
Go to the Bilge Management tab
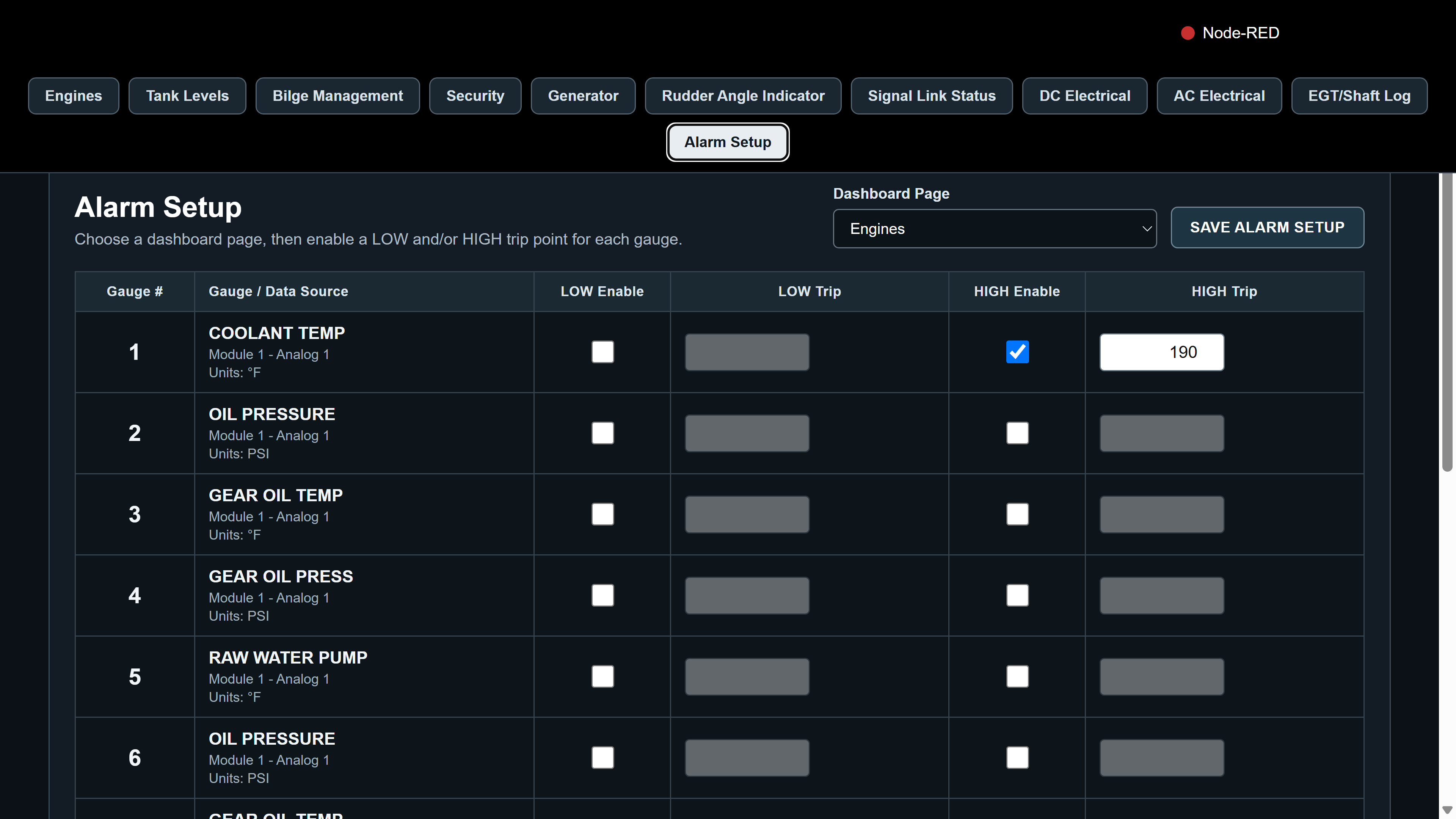click(337, 96)
